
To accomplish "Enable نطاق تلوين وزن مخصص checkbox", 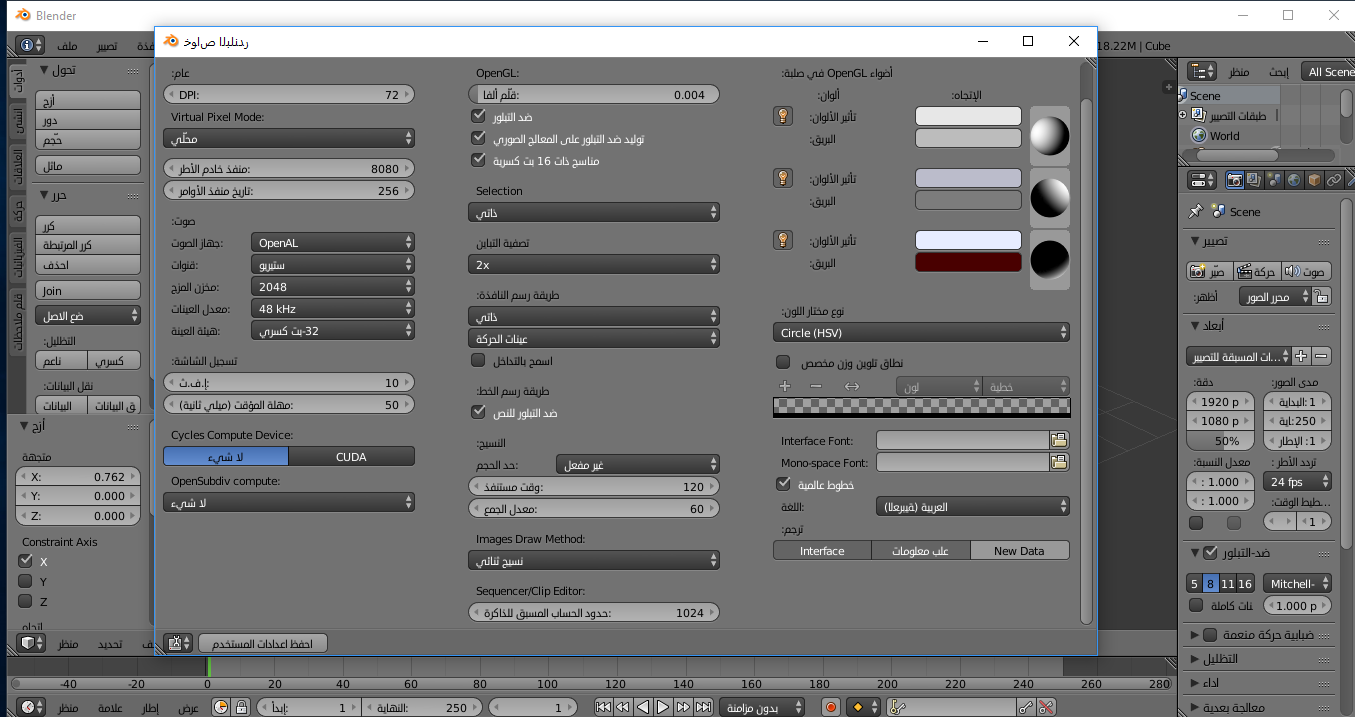I will point(783,362).
